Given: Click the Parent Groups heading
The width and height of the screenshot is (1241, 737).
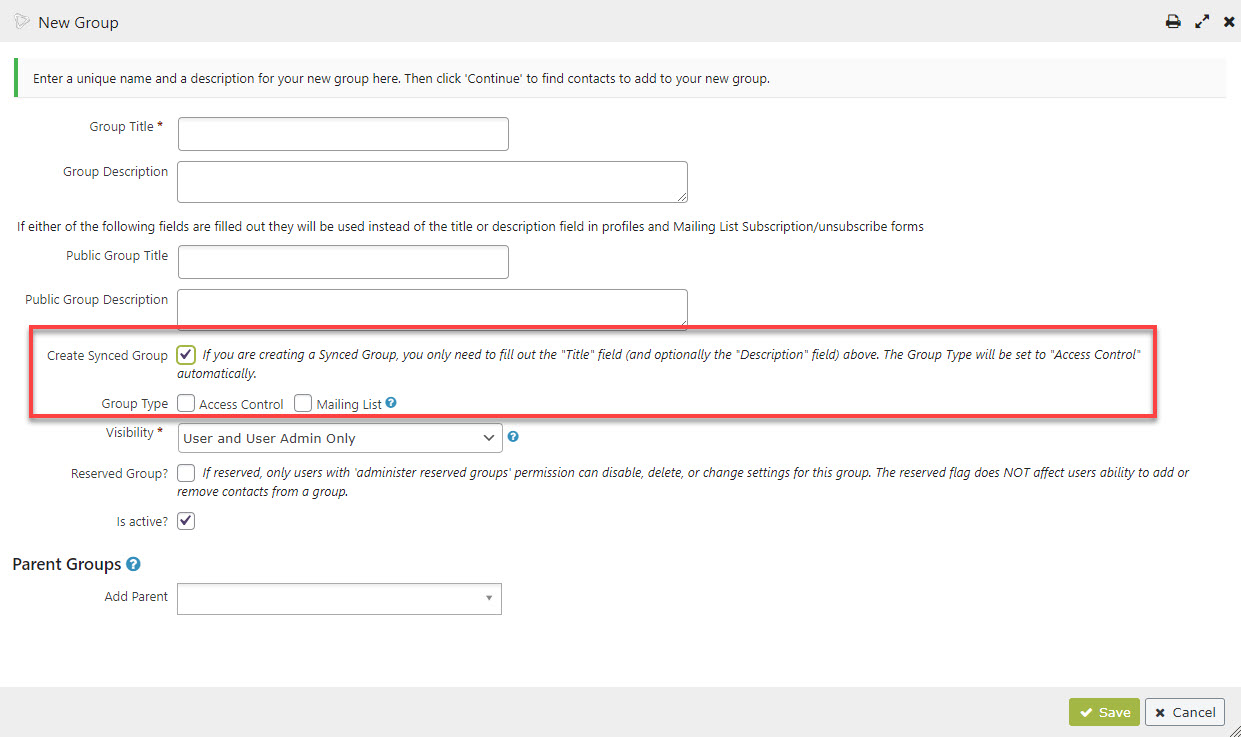Looking at the screenshot, I should click(x=66, y=564).
